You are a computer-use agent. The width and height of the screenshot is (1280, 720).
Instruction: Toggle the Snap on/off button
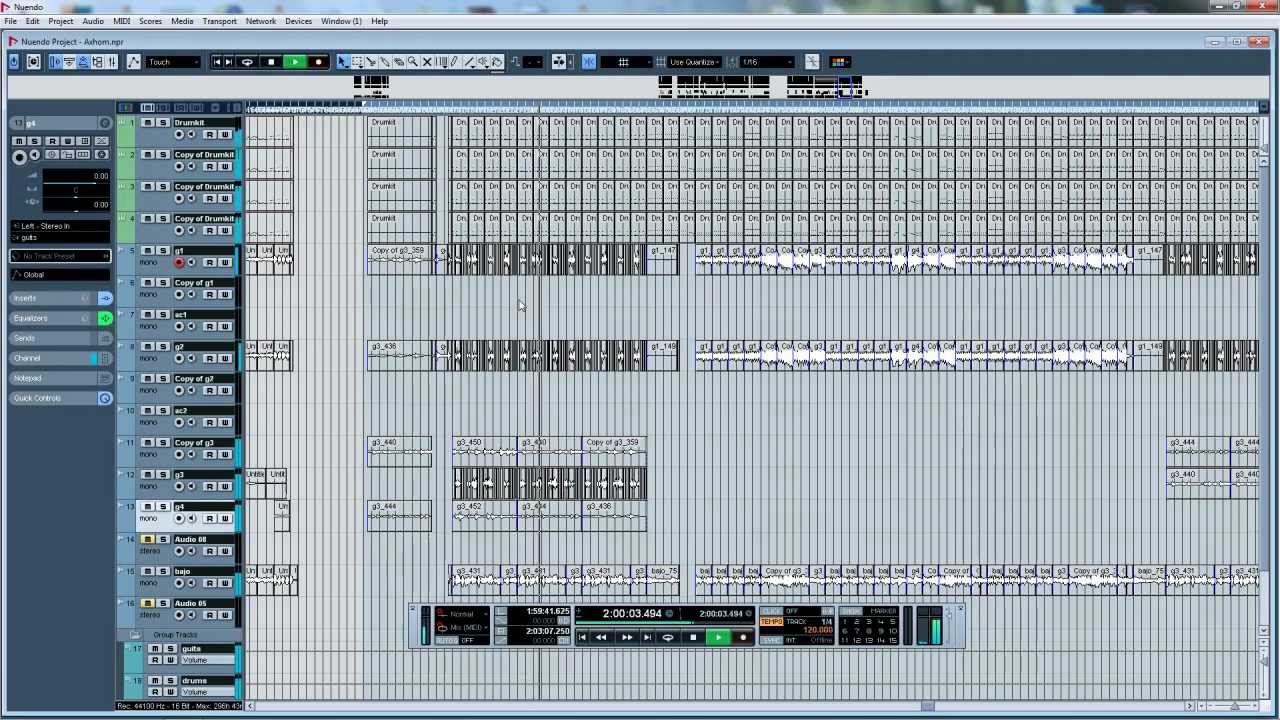tap(589, 62)
